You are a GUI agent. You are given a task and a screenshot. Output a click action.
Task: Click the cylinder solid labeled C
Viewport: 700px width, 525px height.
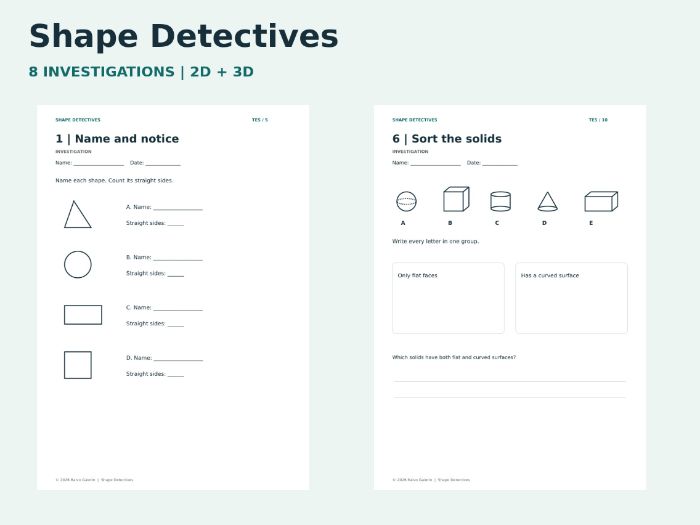(x=500, y=201)
